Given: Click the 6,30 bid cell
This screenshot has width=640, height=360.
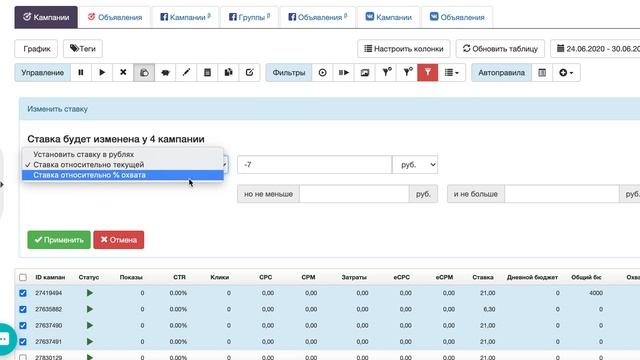Looking at the screenshot, I should pyautogui.click(x=489, y=309).
